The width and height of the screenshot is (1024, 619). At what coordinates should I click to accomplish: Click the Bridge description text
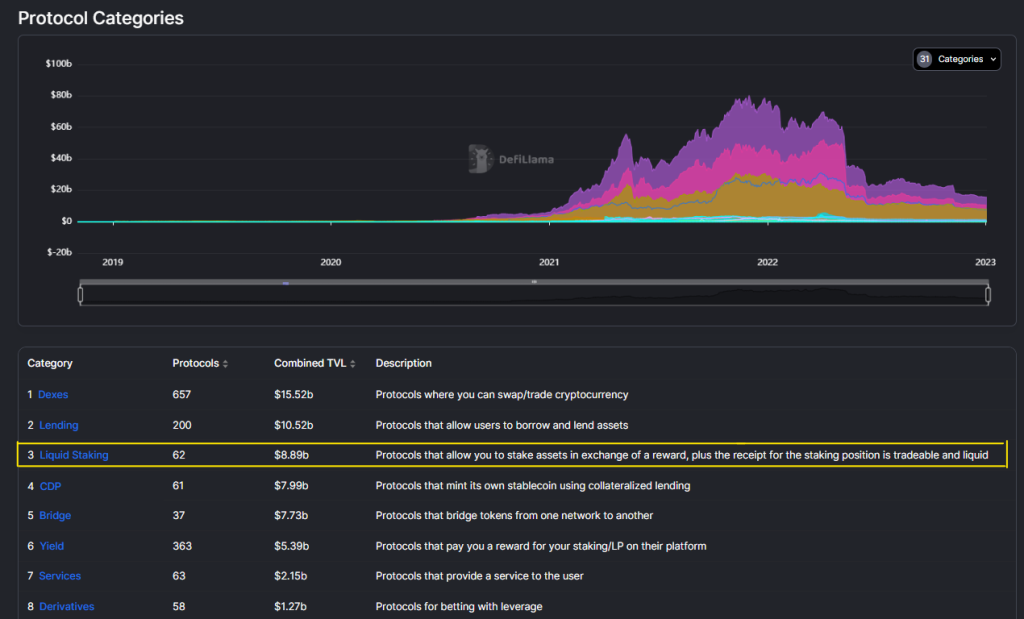[514, 515]
